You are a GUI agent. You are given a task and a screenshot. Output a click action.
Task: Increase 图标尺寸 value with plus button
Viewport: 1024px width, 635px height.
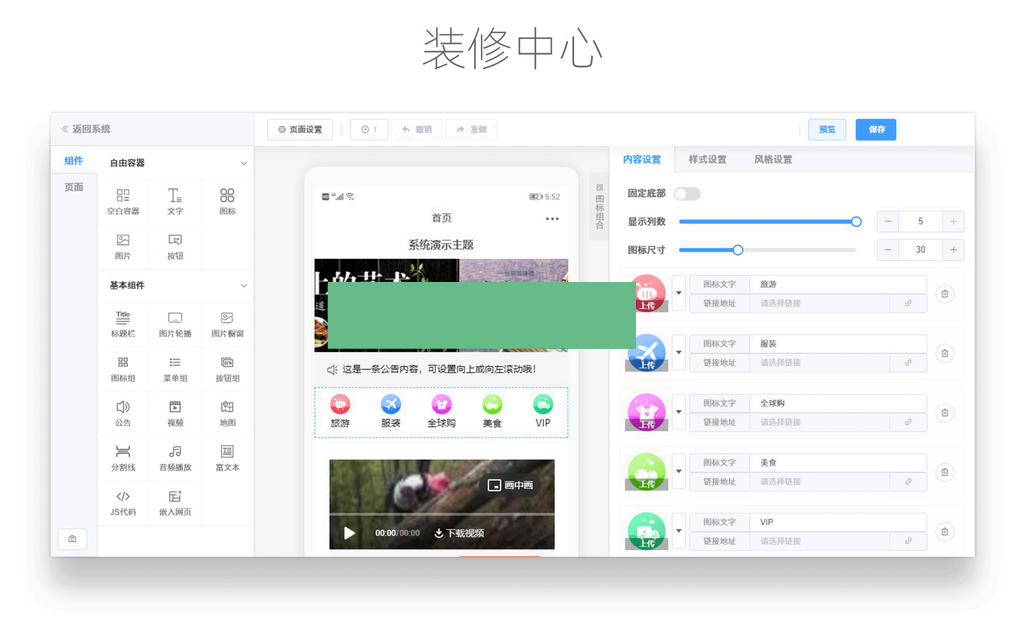(953, 250)
